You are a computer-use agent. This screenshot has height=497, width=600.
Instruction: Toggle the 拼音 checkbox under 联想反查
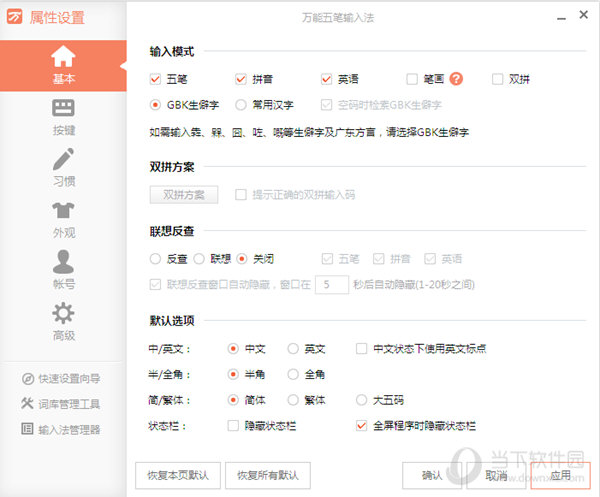pyautogui.click(x=378, y=259)
